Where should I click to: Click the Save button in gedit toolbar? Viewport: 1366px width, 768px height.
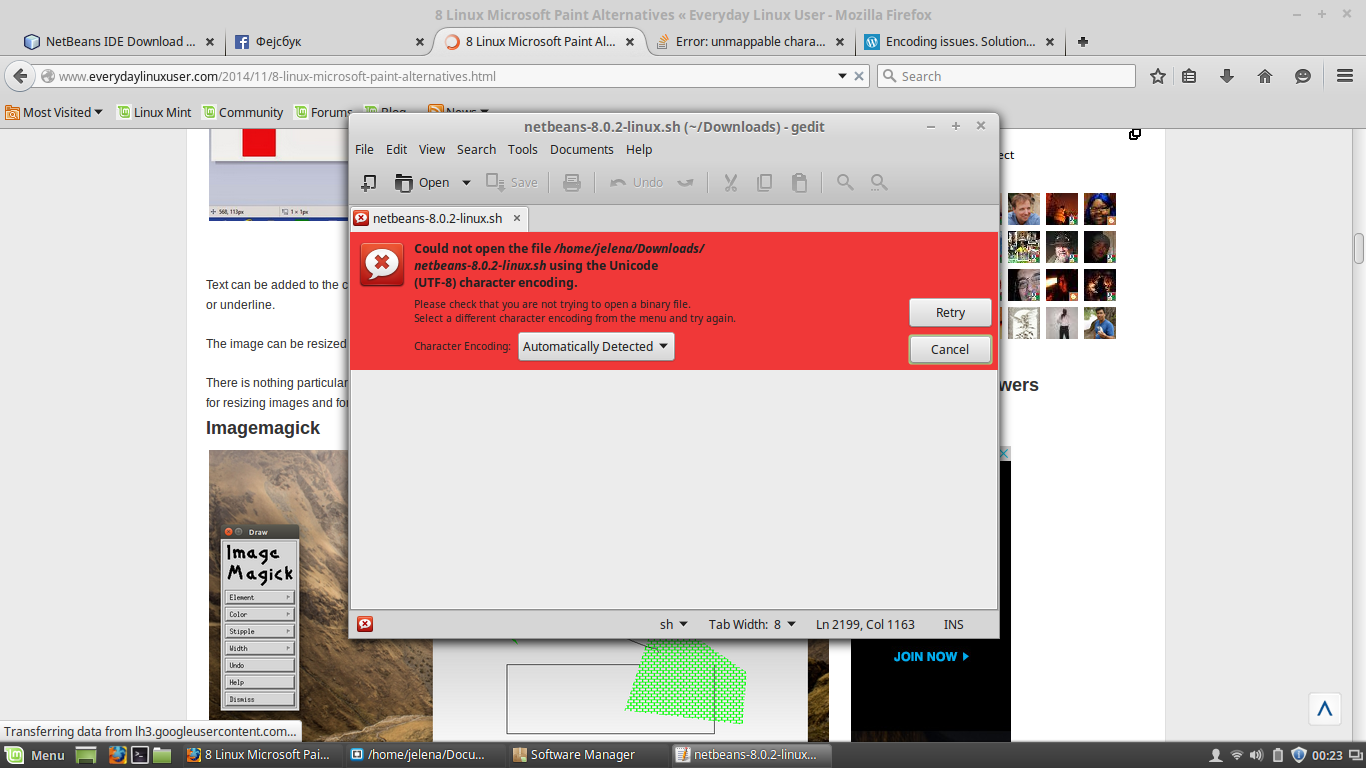point(512,182)
